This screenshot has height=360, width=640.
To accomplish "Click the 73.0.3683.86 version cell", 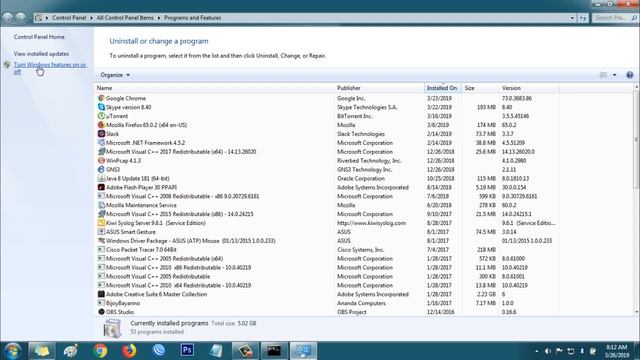I will (517, 98).
